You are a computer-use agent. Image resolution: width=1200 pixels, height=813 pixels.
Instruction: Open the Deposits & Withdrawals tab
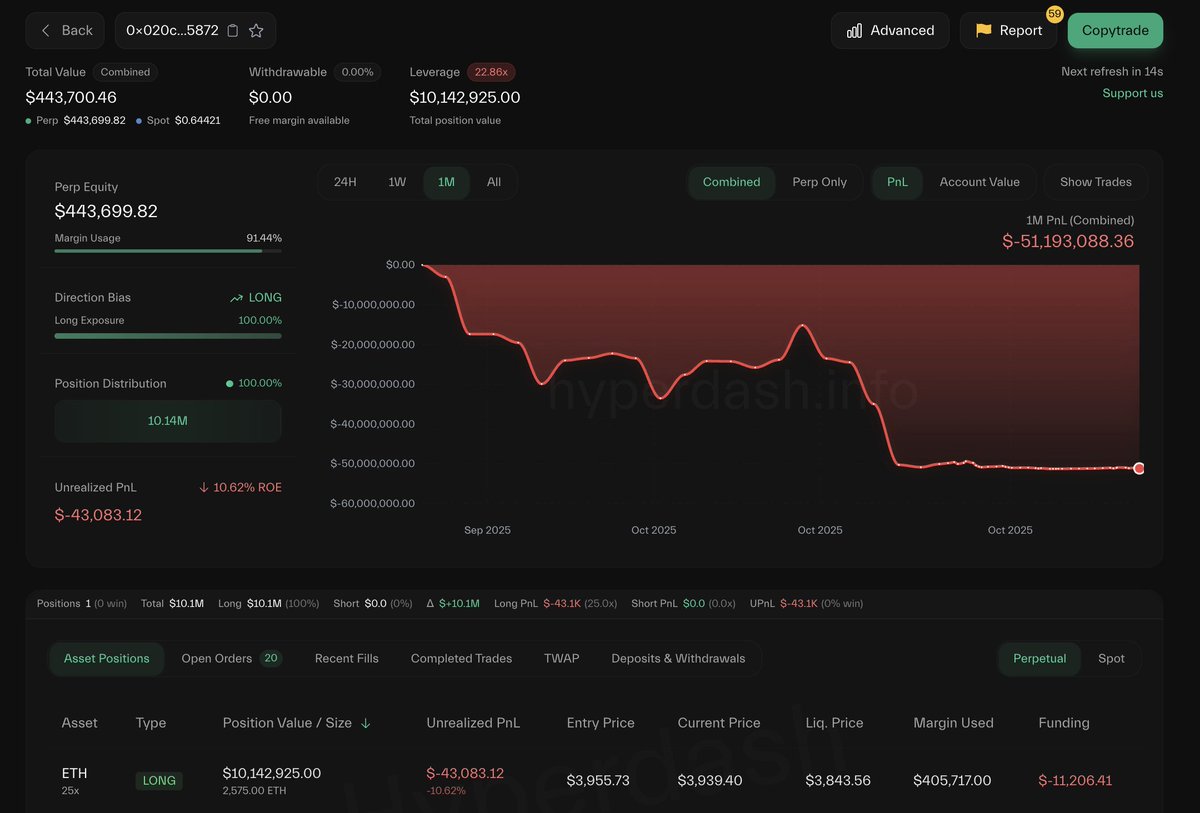point(678,659)
